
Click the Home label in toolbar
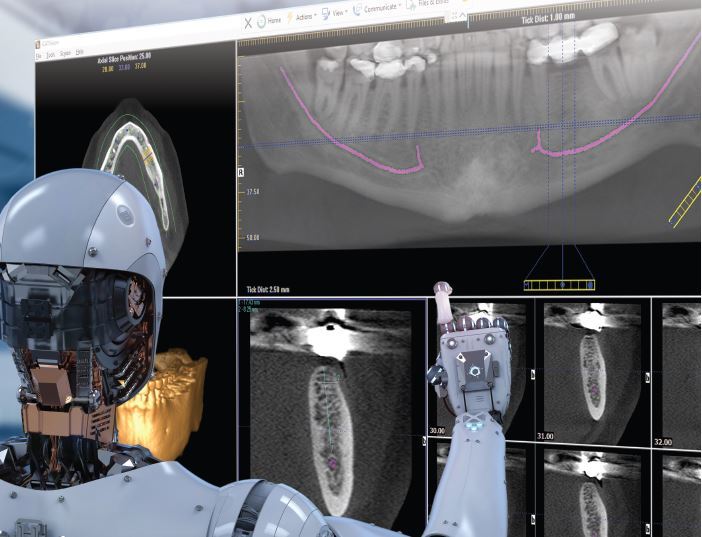(x=274, y=20)
